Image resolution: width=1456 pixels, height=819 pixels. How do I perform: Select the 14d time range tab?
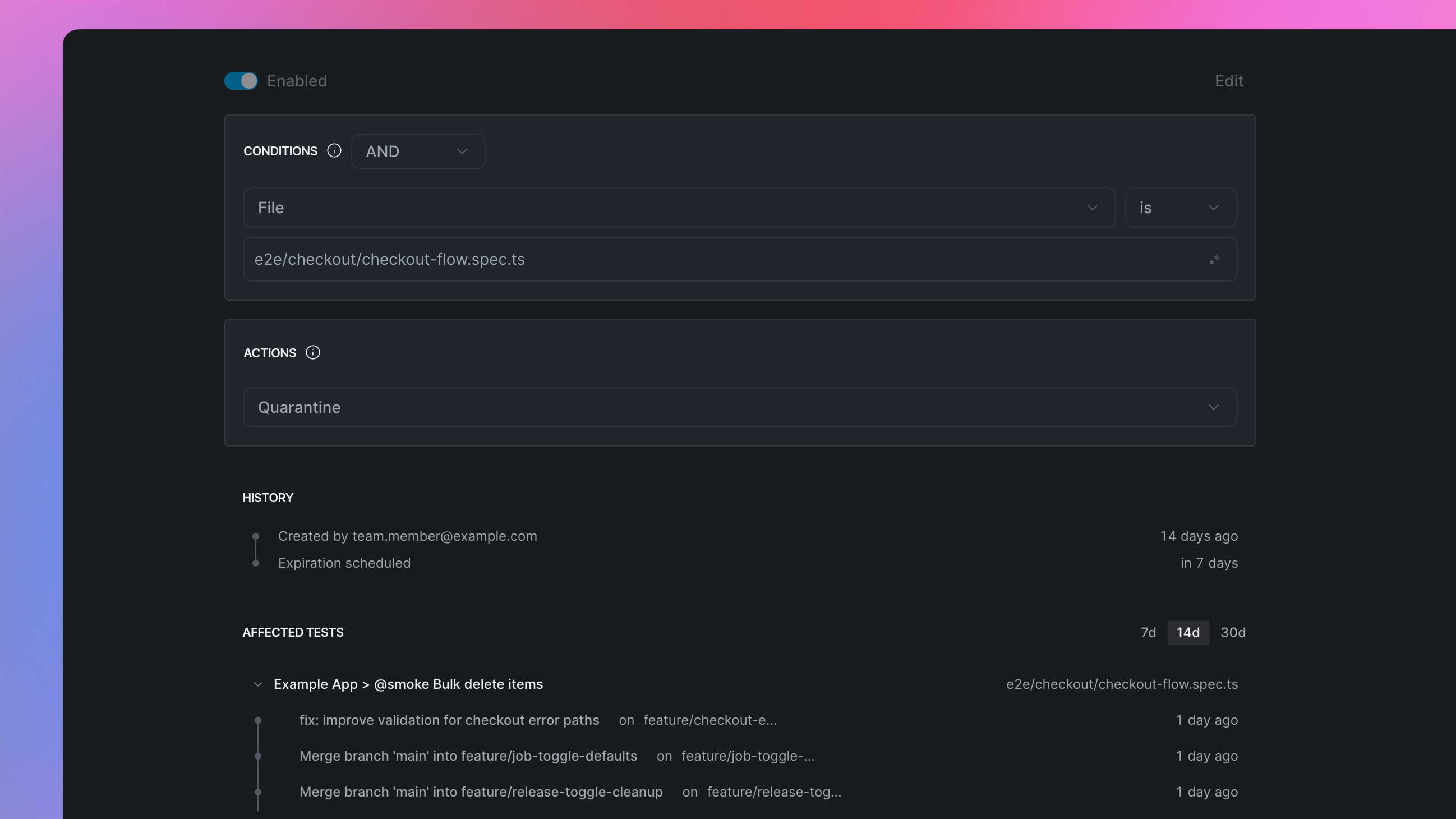pos(1188,632)
